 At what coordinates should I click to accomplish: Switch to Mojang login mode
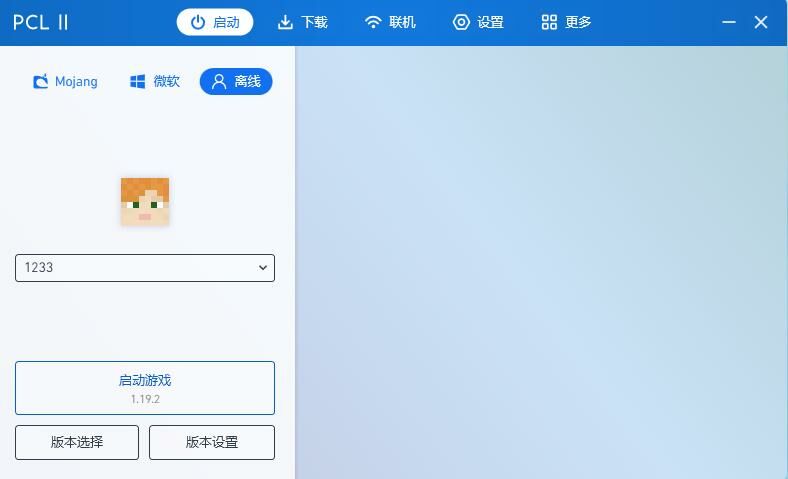click(x=65, y=81)
